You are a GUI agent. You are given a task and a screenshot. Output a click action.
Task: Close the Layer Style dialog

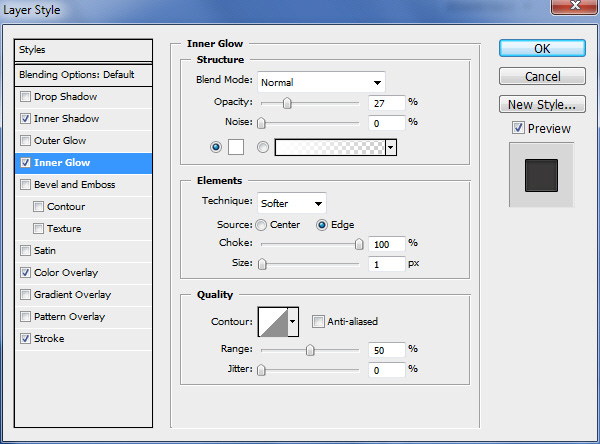click(x=575, y=6)
